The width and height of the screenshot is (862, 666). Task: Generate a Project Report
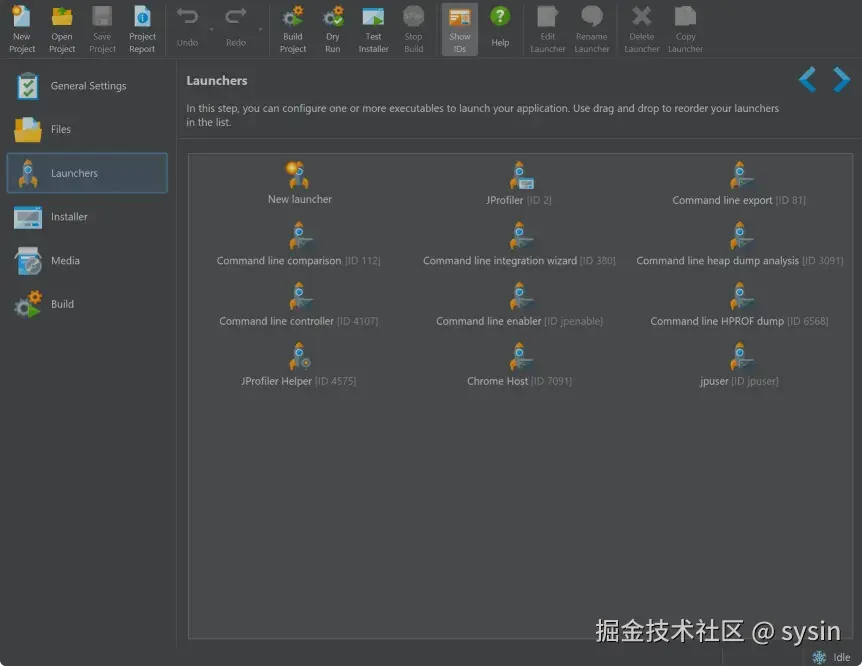coord(142,28)
